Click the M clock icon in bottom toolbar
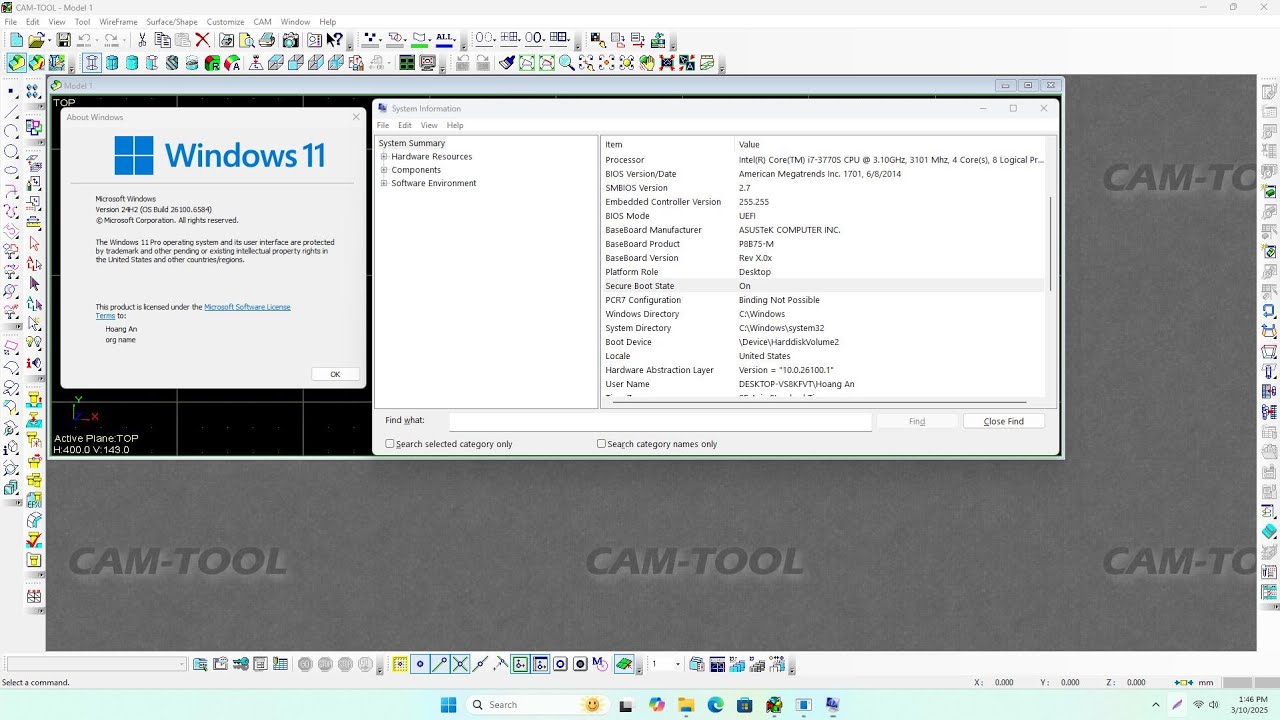 pos(600,664)
